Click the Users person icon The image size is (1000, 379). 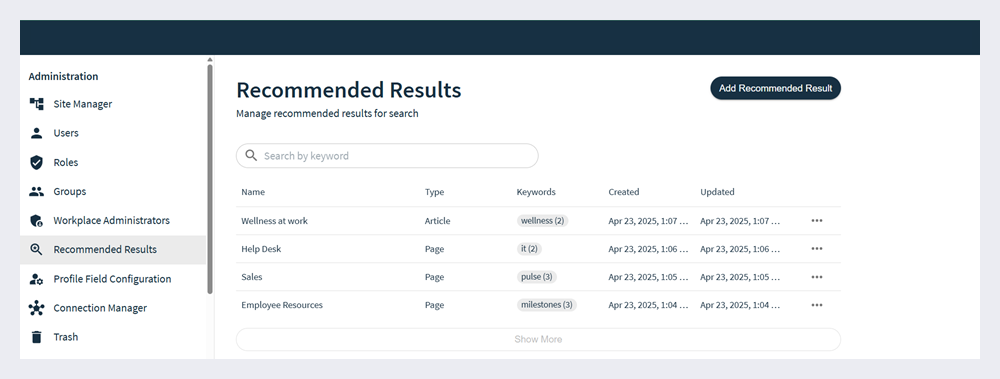click(x=36, y=133)
